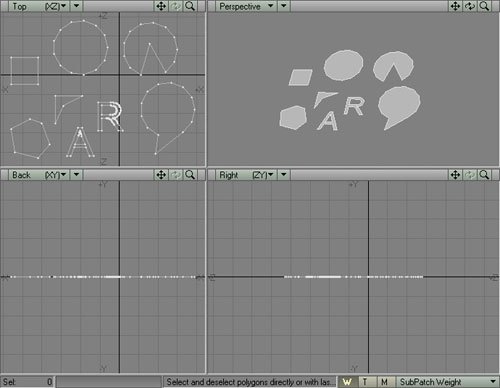Click the rotate icon in Top viewport
Screen dimensions: 500x388
point(176,6)
